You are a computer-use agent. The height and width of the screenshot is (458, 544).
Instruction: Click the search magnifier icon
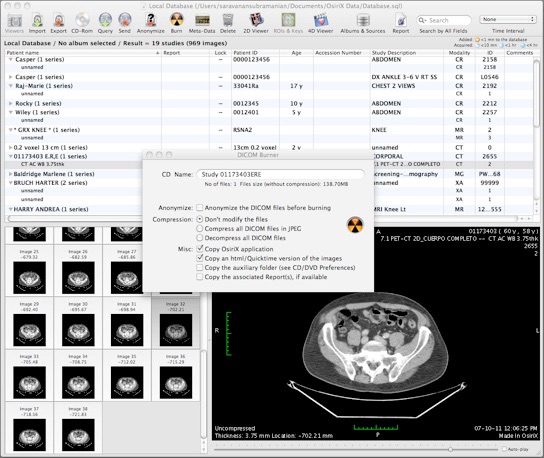pos(422,20)
